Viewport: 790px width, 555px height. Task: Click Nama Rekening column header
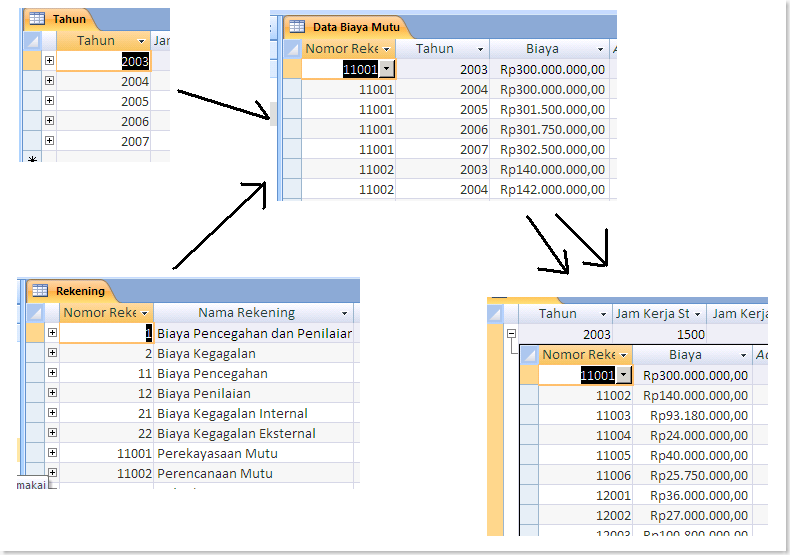253,313
